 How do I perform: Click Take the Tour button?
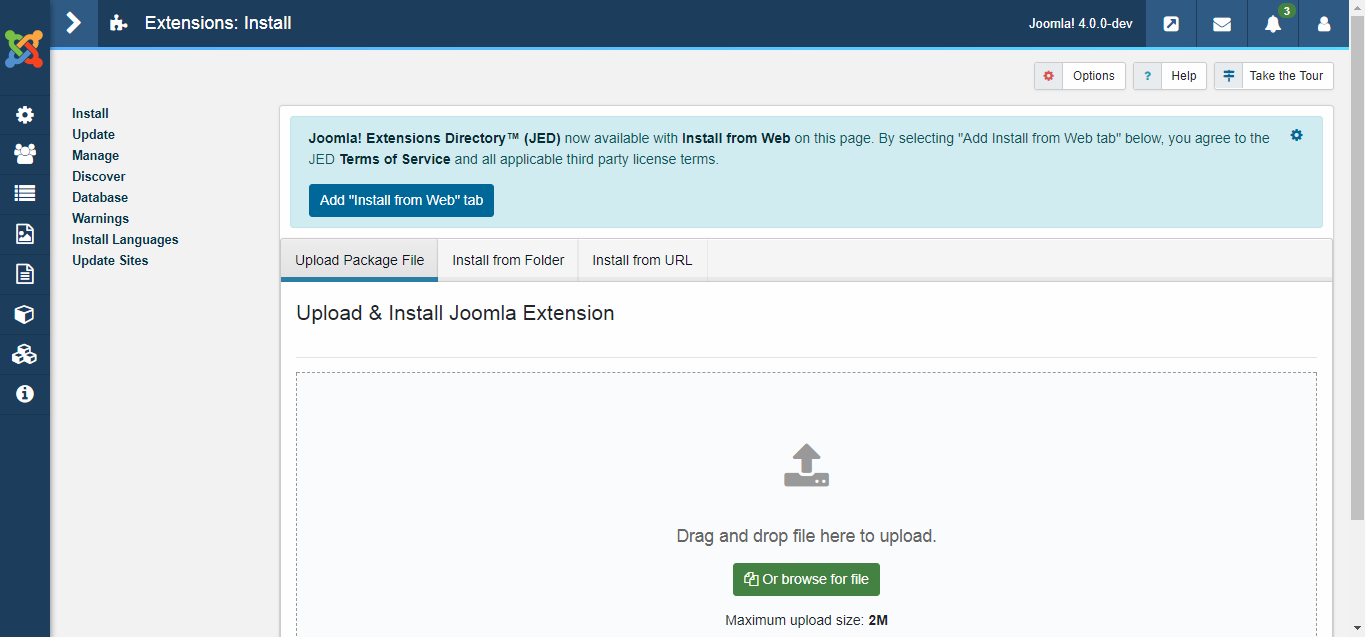[1274, 76]
